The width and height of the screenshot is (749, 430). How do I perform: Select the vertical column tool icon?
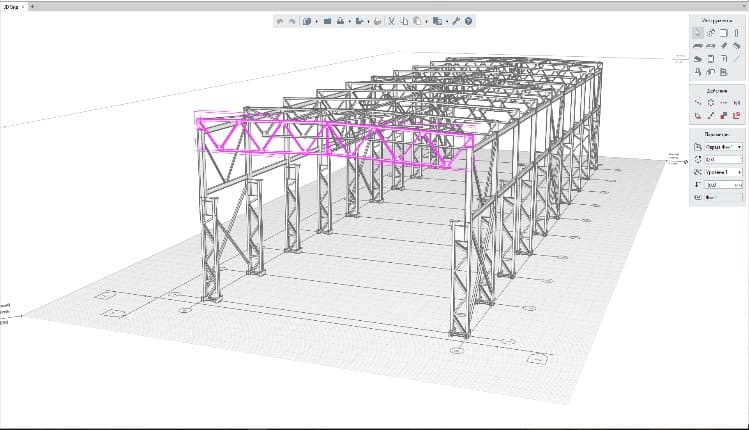point(737,33)
